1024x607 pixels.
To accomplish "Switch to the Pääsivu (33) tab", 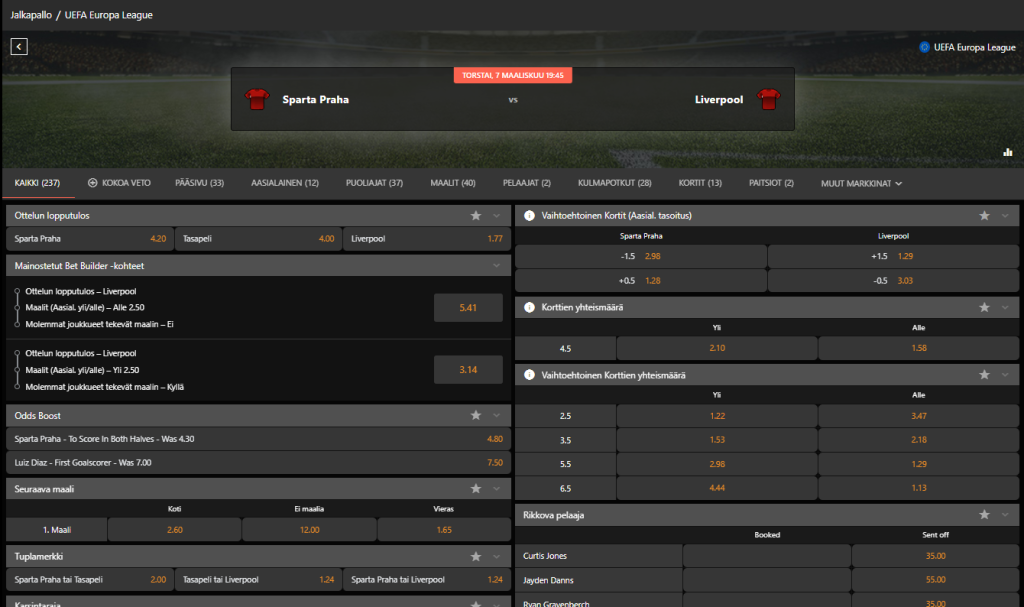I will [x=199, y=183].
